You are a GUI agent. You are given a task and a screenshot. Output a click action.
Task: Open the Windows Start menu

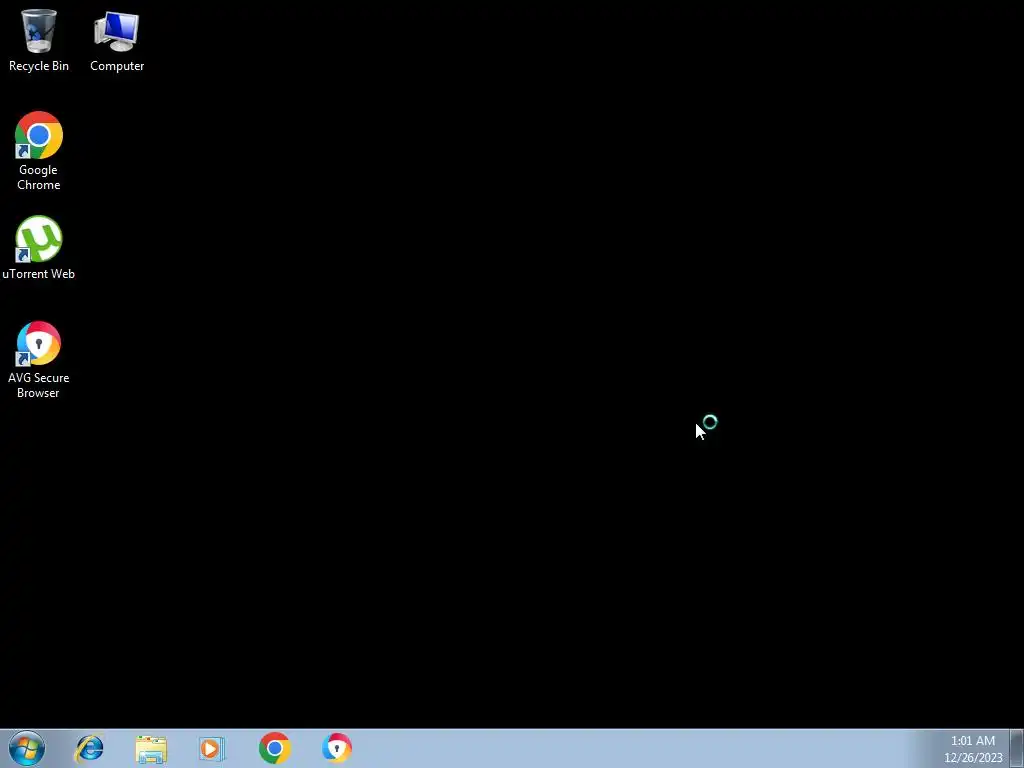[27, 748]
